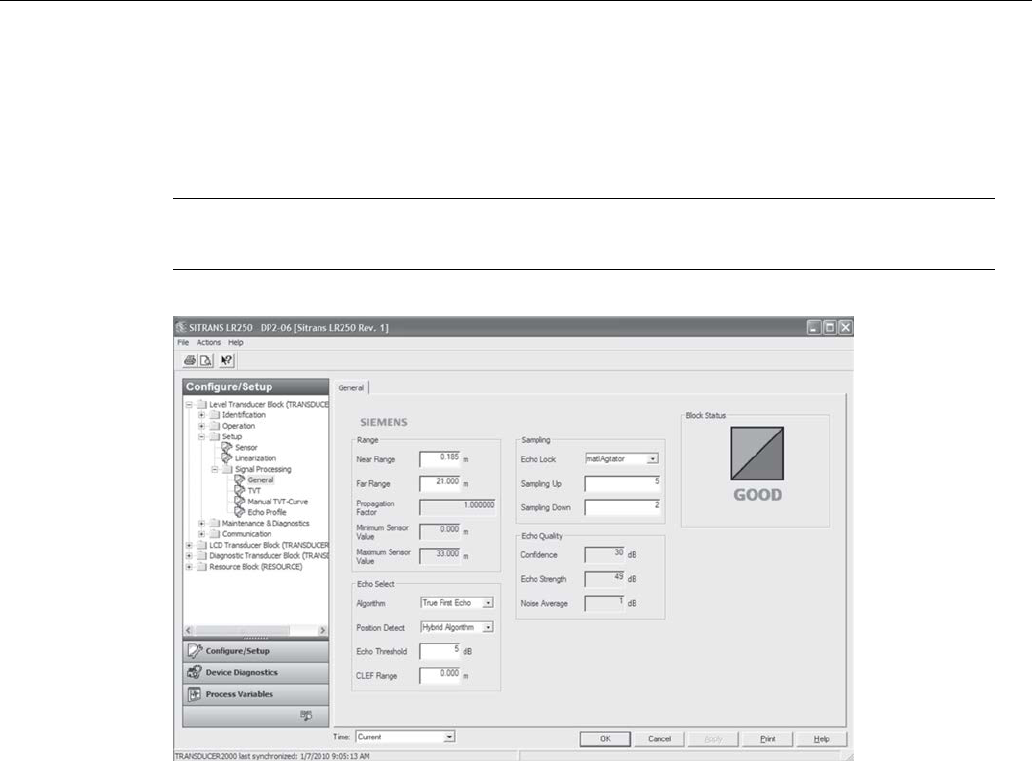
Task: Expand the LCD Transducer Block node
Action: (x=189, y=545)
